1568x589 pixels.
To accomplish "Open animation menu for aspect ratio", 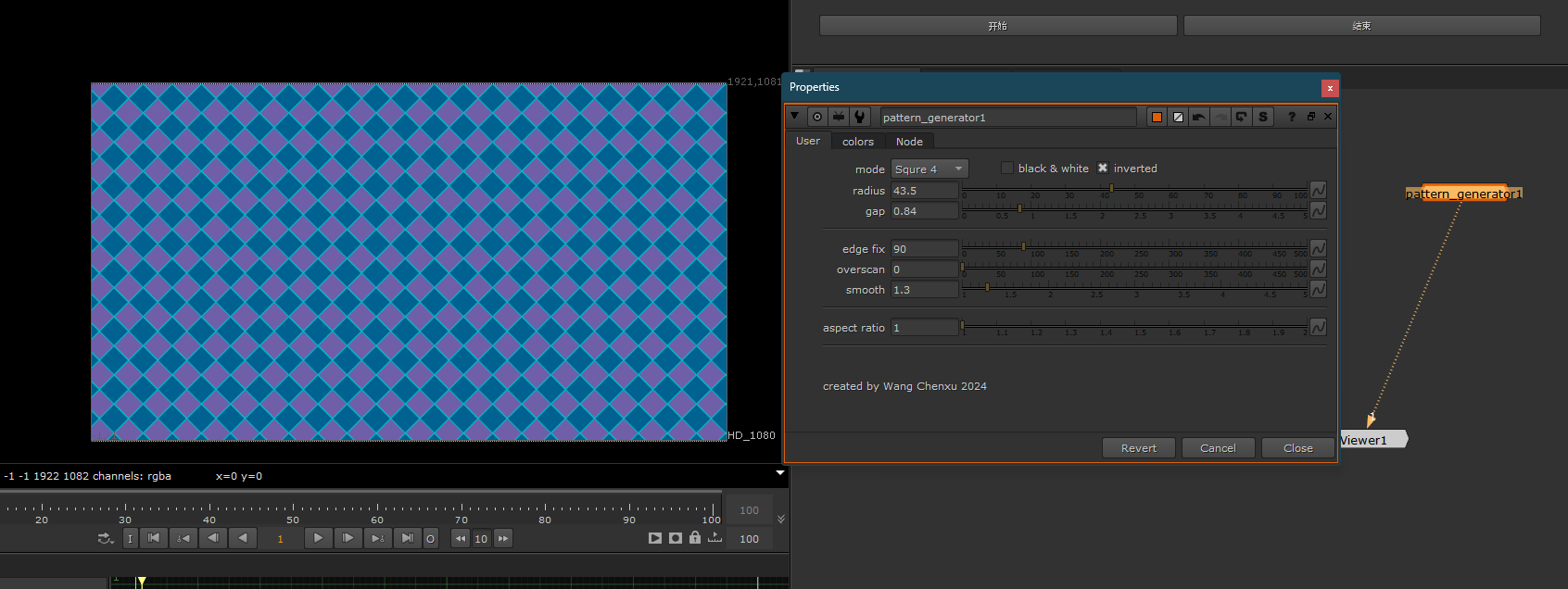I will coord(1318,327).
